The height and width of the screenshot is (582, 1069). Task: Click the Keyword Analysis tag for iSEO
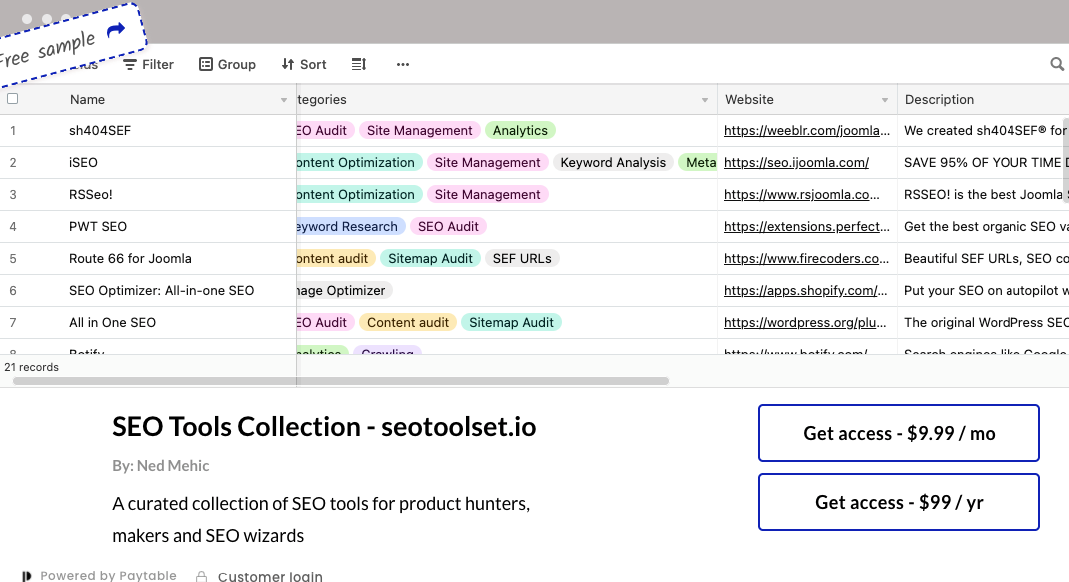613,162
